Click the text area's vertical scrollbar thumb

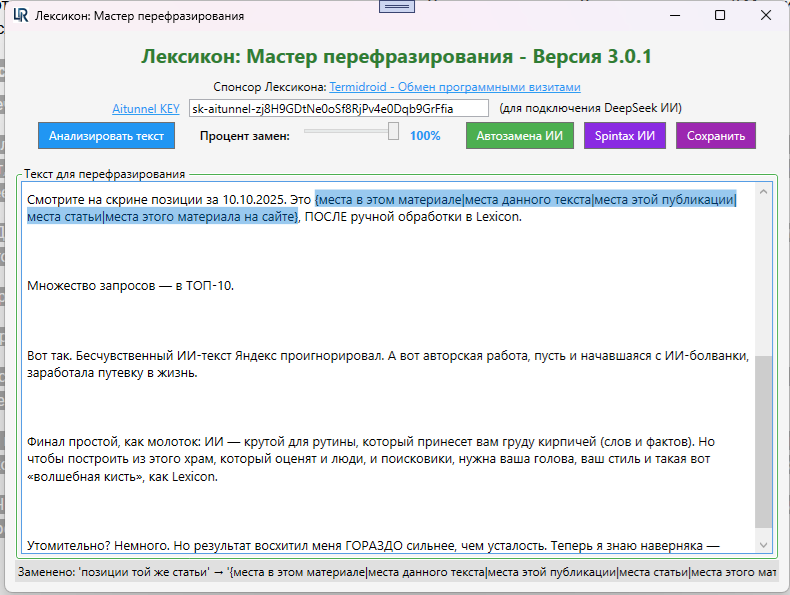[763, 440]
